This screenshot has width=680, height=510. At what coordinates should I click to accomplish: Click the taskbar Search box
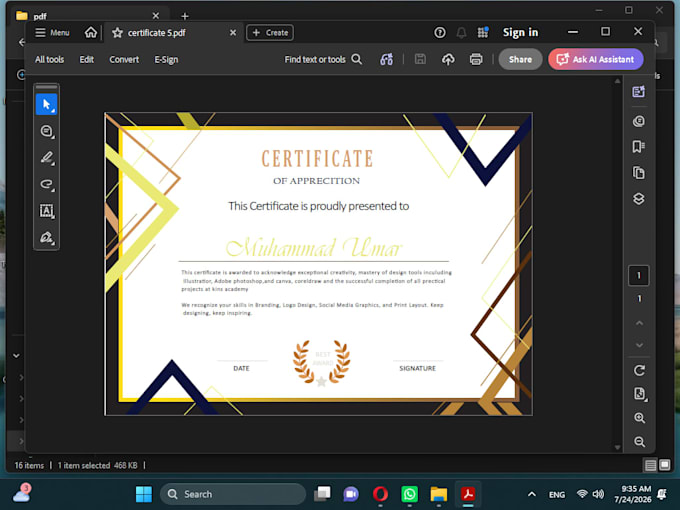pos(233,494)
